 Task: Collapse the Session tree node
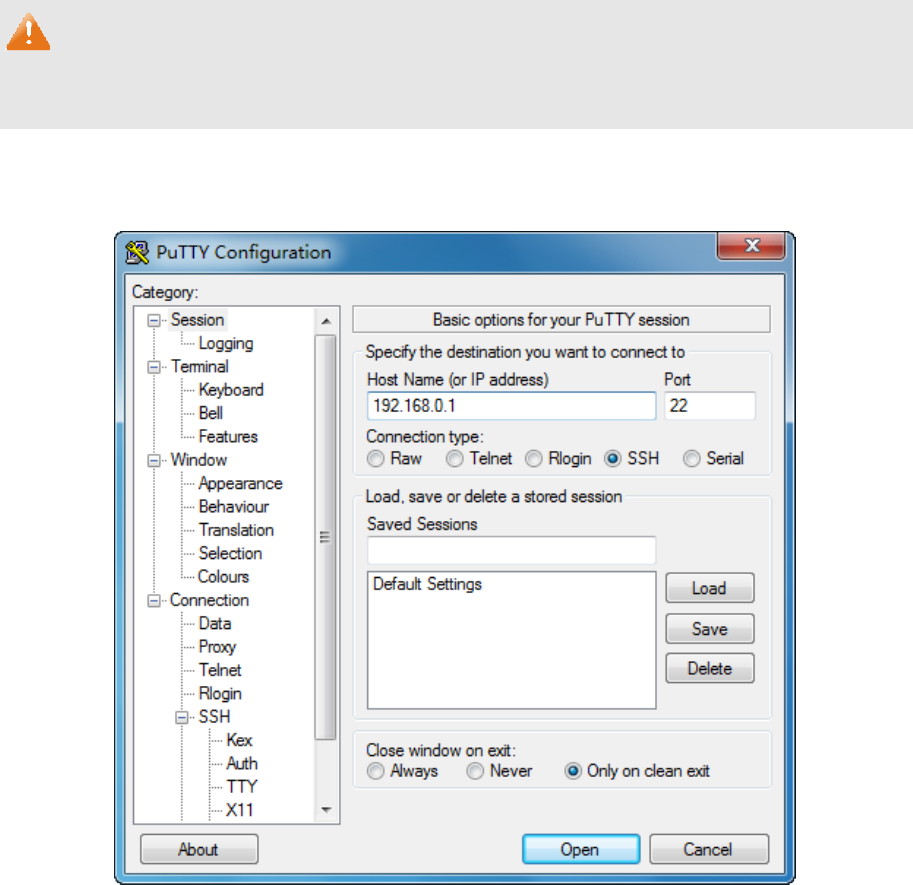click(154, 320)
